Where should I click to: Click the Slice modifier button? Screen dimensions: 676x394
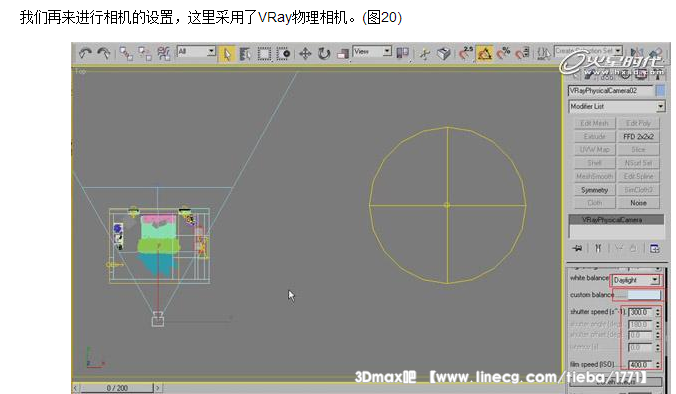pyautogui.click(x=638, y=150)
